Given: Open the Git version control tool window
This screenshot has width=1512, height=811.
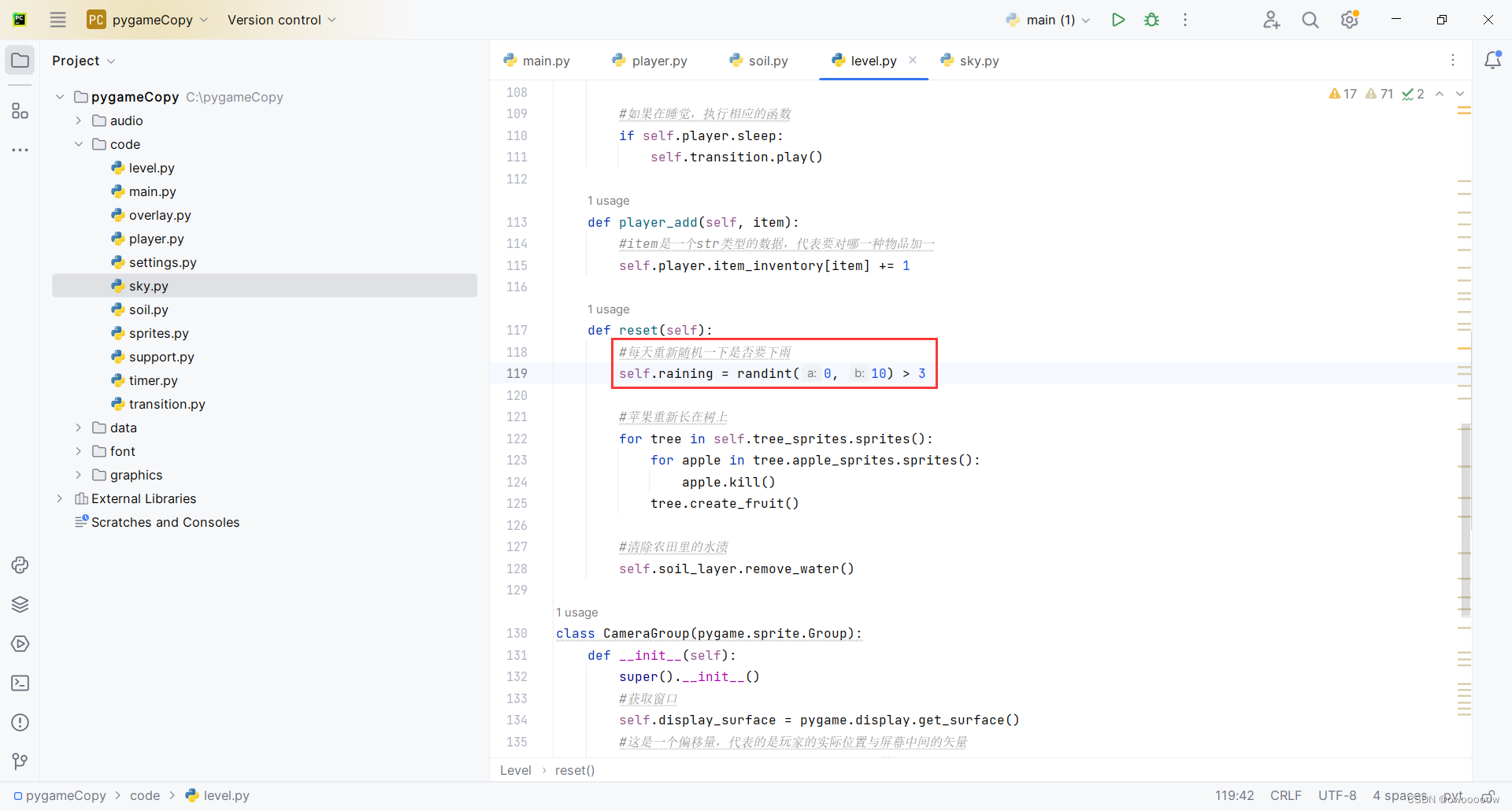Looking at the screenshot, I should coord(20,761).
